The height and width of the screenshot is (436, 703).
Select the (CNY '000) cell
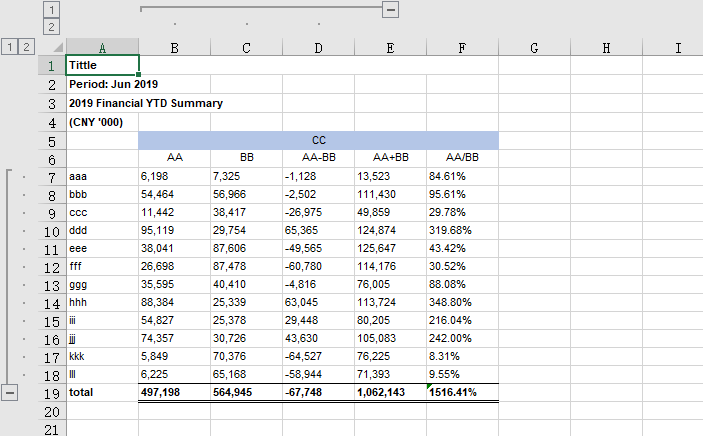[x=102, y=122]
